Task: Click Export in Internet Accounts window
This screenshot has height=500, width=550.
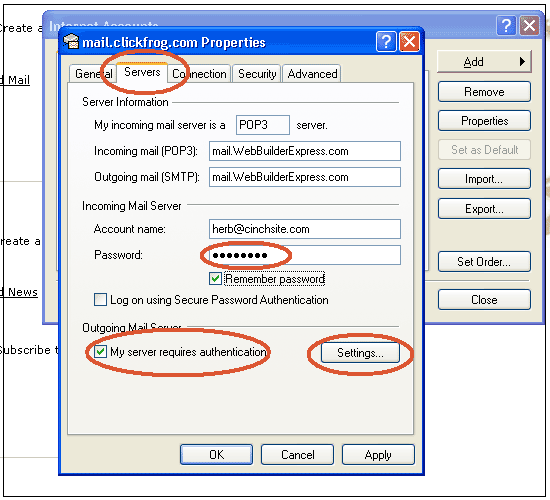Action: [x=484, y=209]
